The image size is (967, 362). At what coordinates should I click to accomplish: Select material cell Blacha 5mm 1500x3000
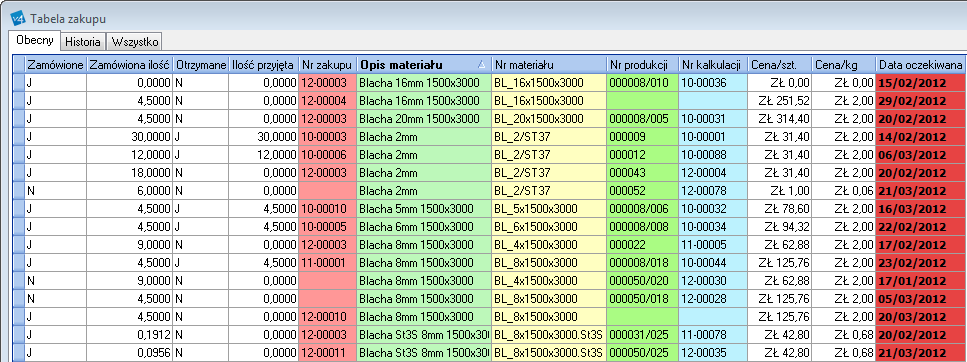coord(424,208)
